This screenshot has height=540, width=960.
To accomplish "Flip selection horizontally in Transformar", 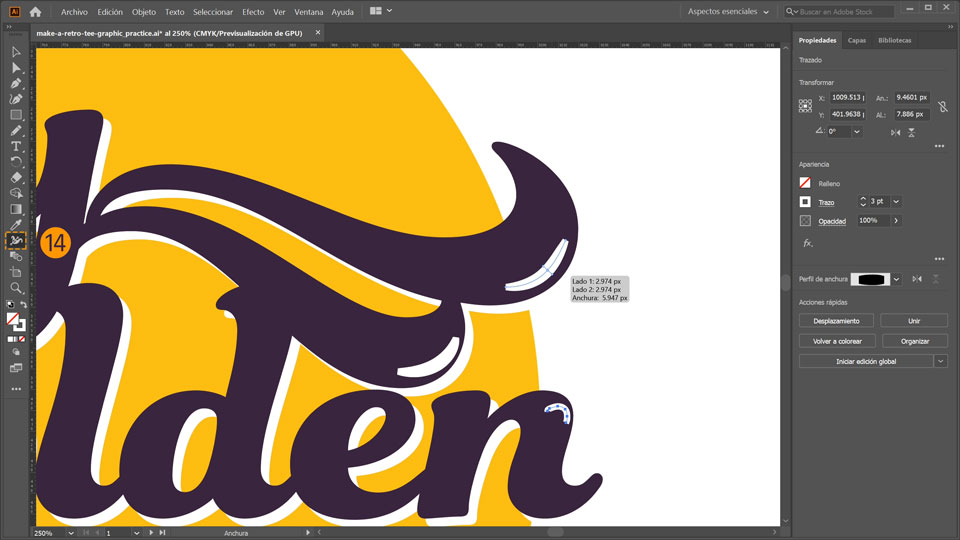I will (895, 132).
